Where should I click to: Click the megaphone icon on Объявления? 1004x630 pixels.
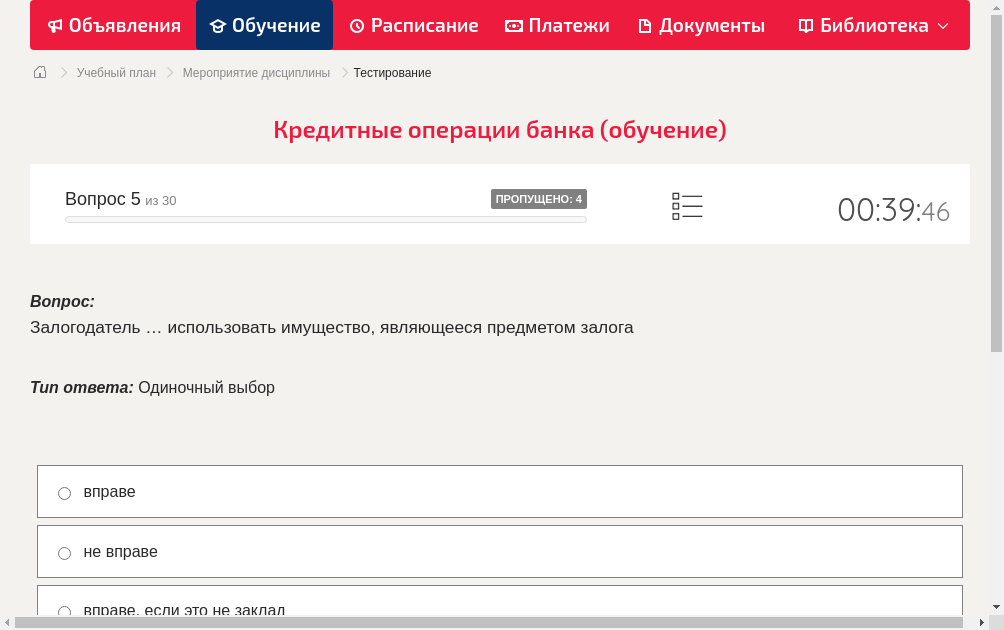tap(55, 25)
